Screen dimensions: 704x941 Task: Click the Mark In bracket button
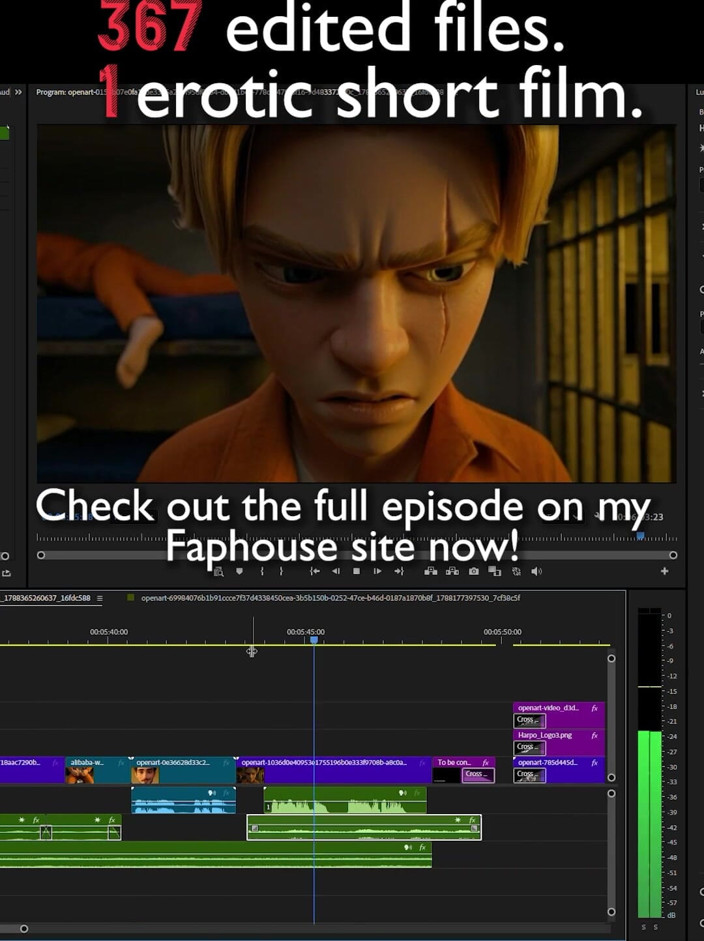[x=262, y=571]
